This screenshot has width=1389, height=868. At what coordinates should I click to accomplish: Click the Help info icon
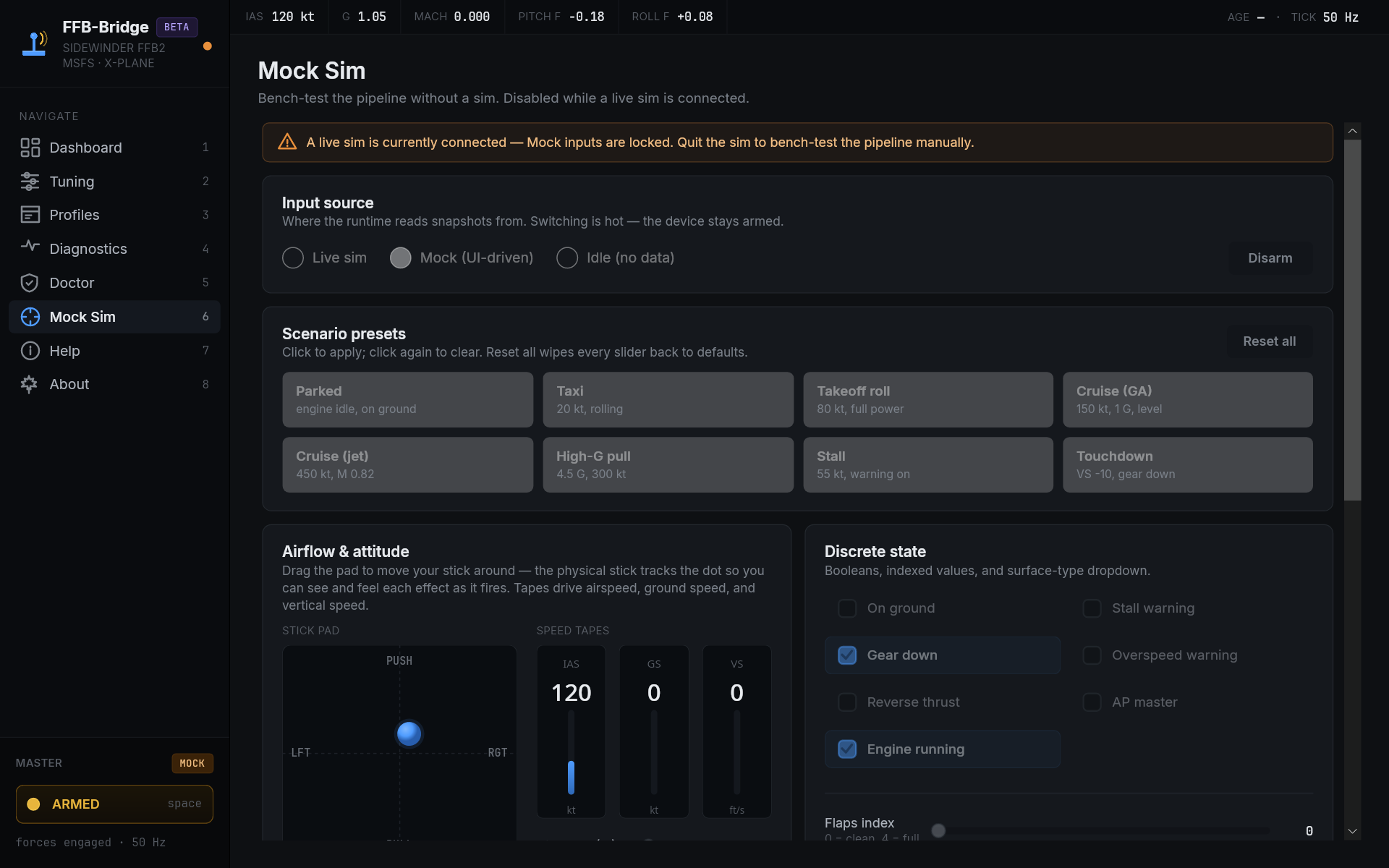tap(30, 351)
